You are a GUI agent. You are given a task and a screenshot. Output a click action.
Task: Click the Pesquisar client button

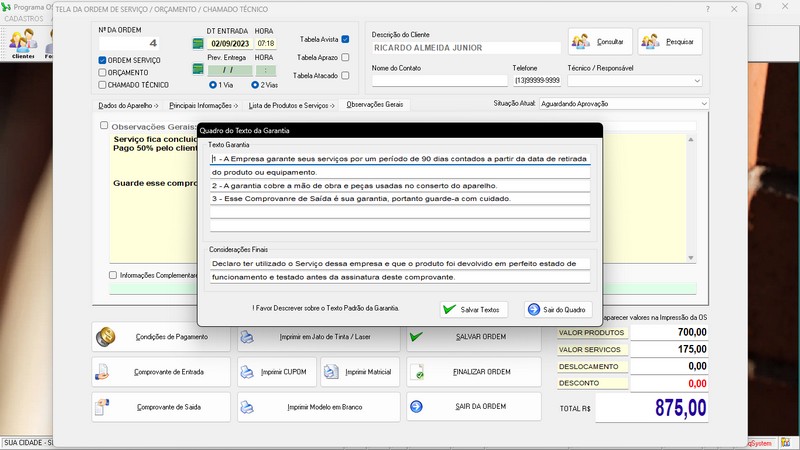click(x=670, y=41)
